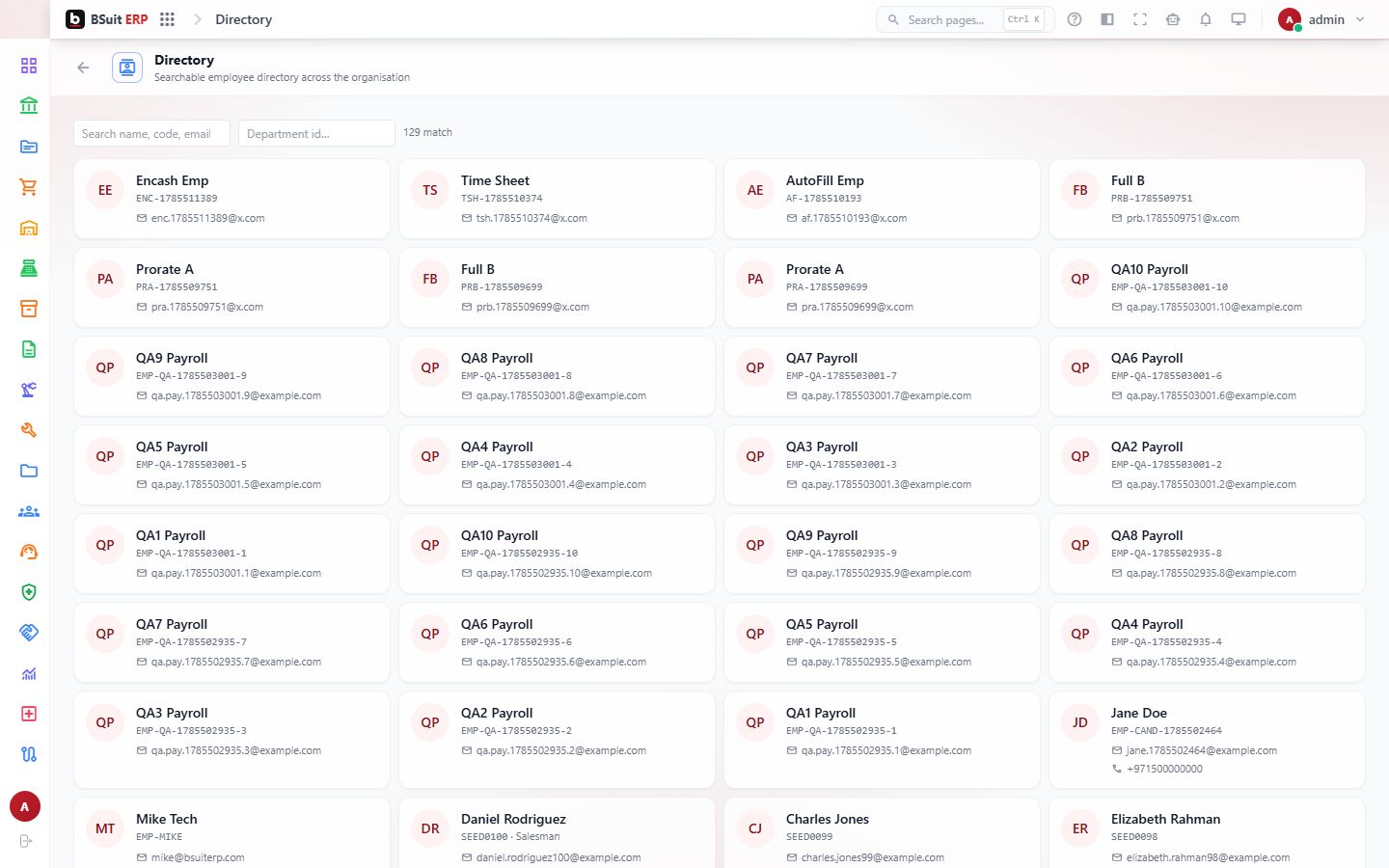Viewport: 1389px width, 868px height.
Task: Click the Search name, code, email field
Action: pyautogui.click(x=151, y=133)
